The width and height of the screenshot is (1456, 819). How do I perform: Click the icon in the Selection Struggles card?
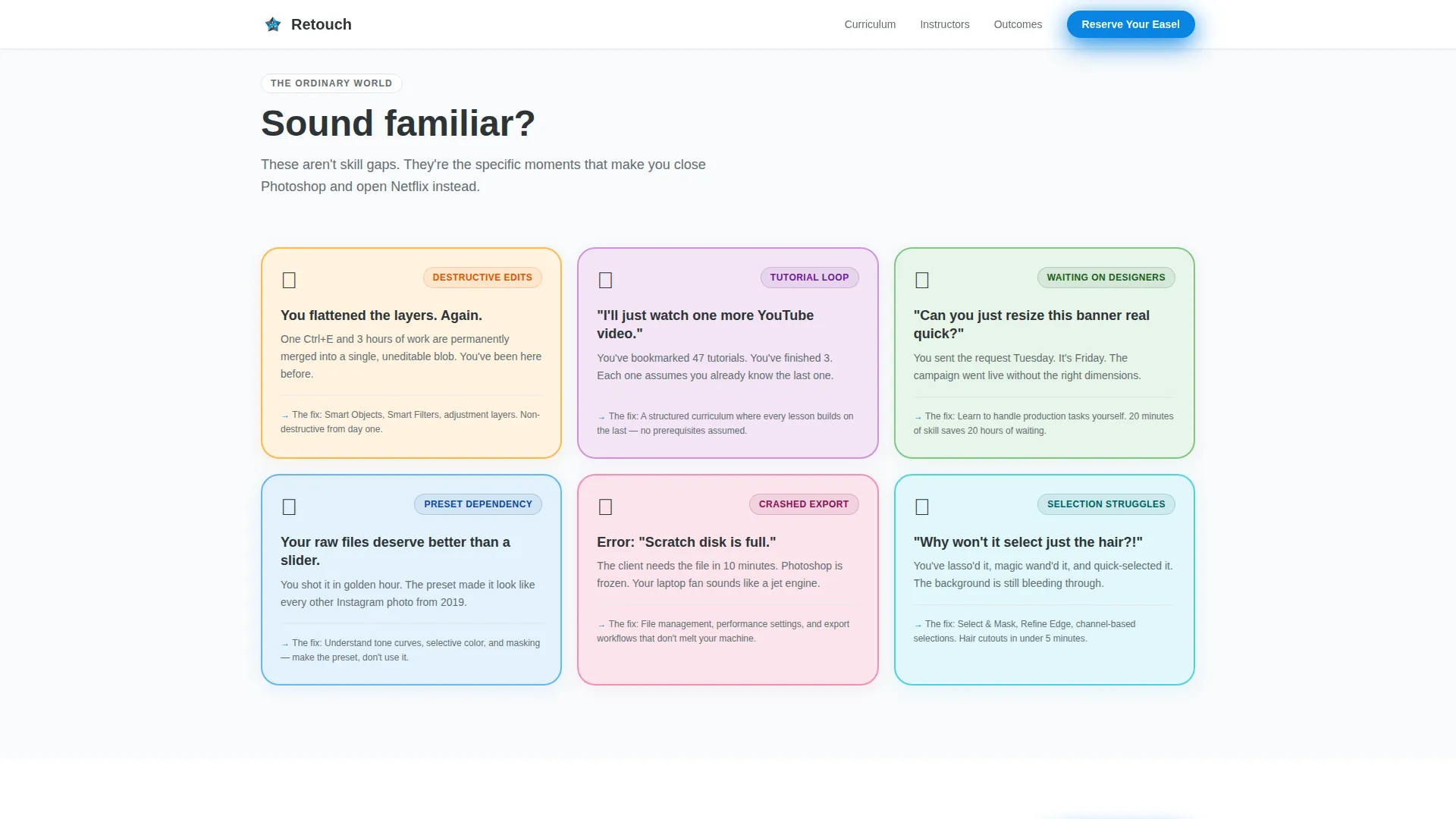[x=922, y=507]
